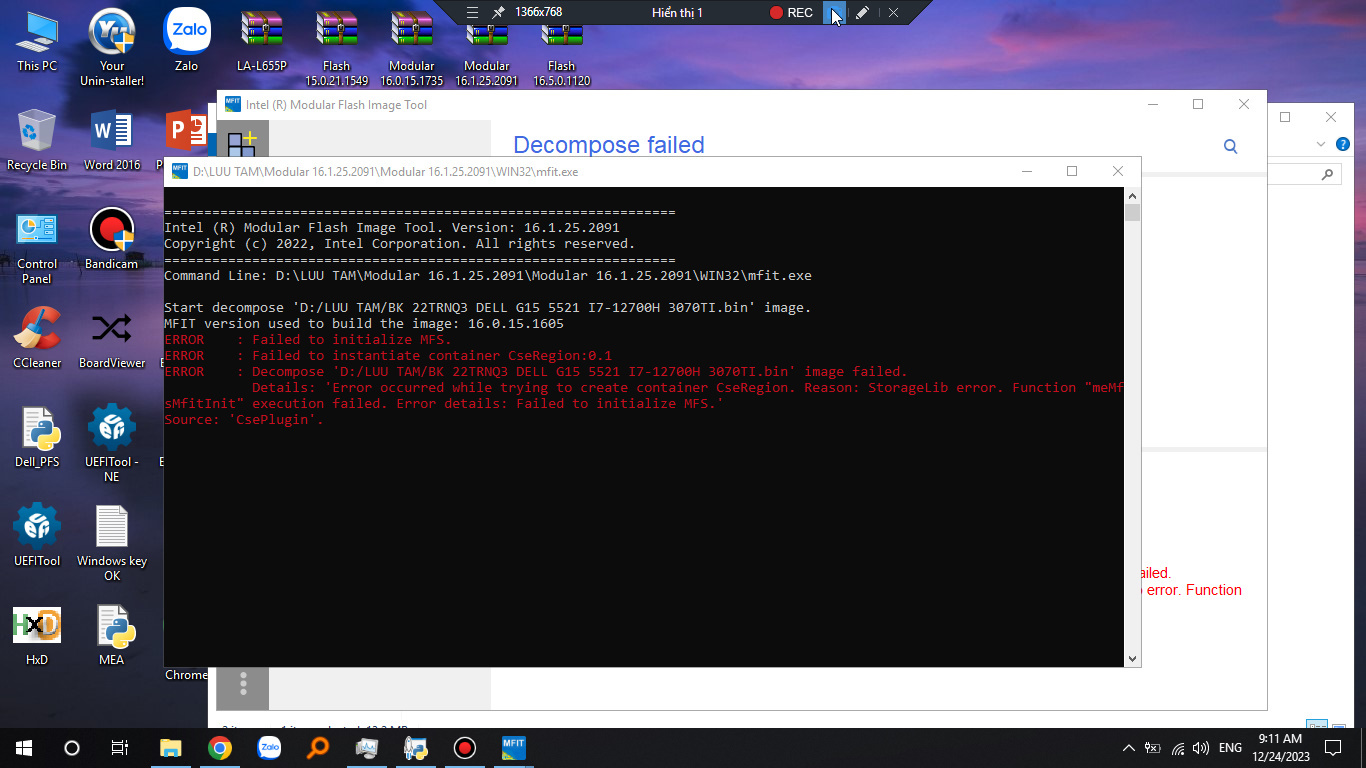Select the LA-L655P archive on the desktop
This screenshot has width=1366, height=768.
[x=262, y=40]
